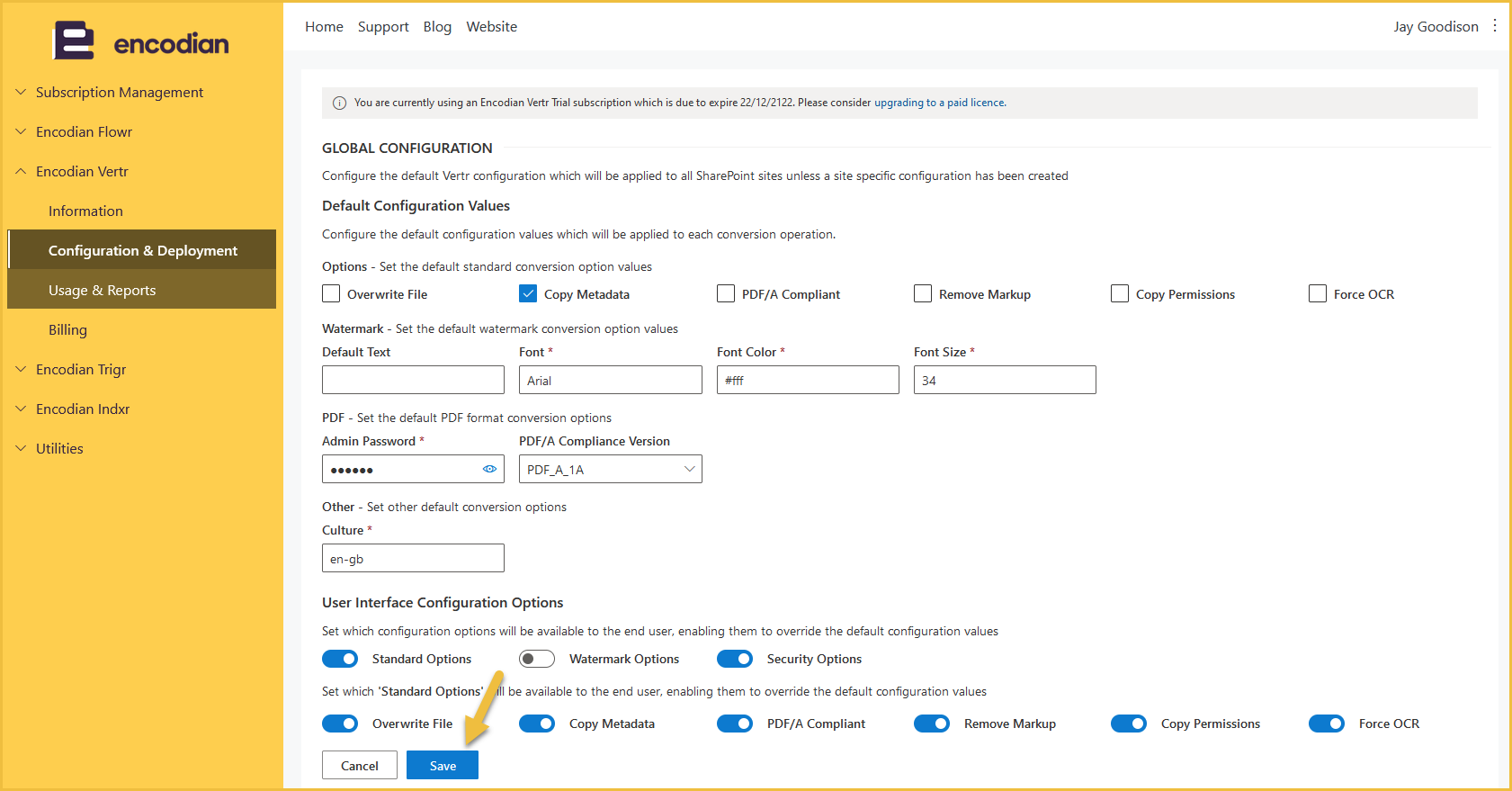The height and width of the screenshot is (791, 1512).
Task: Click the Font Size field showing 34
Action: [1005, 380]
